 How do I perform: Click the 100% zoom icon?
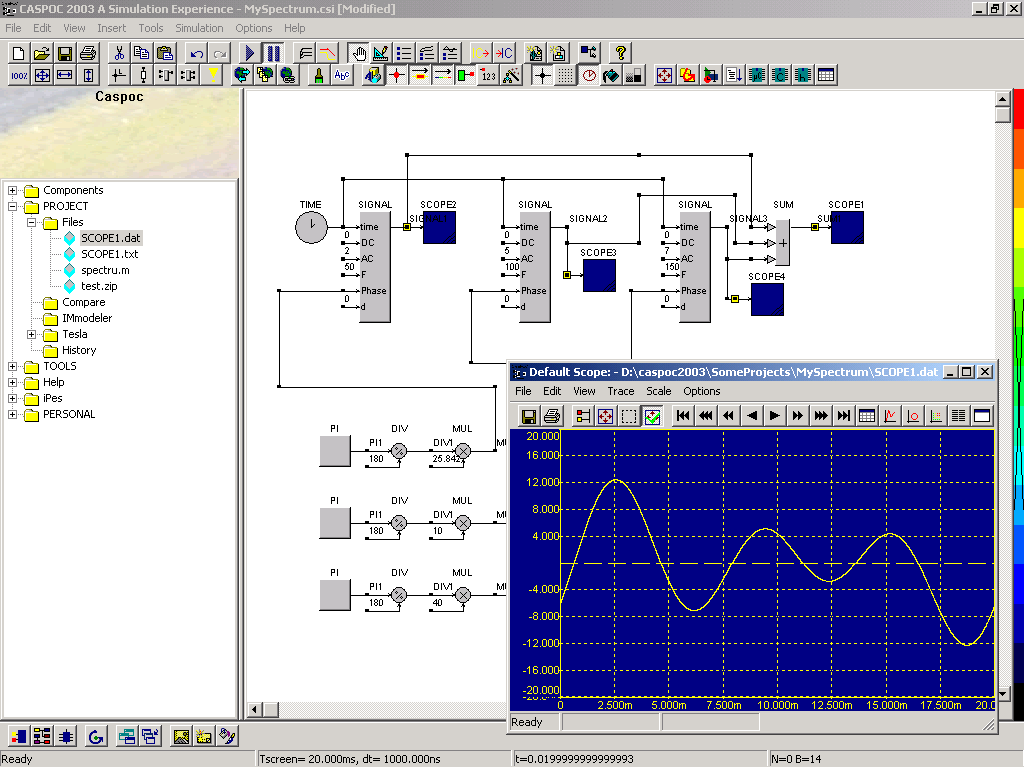pyautogui.click(x=19, y=76)
